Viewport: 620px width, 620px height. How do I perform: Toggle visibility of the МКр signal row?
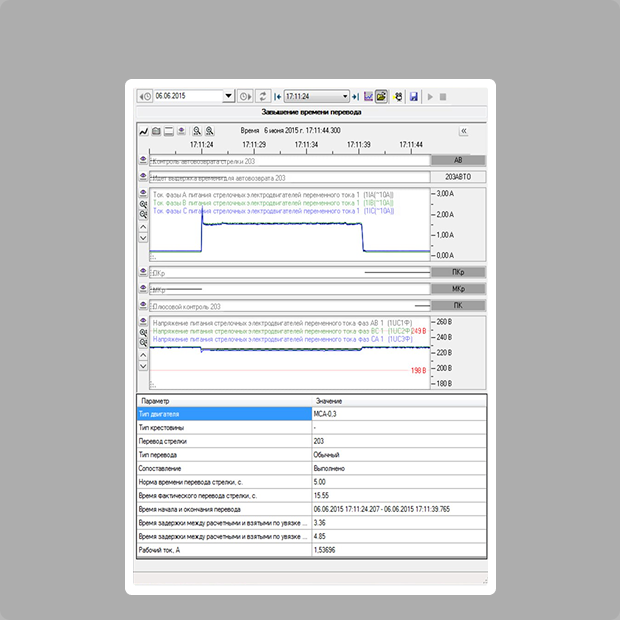(143, 288)
